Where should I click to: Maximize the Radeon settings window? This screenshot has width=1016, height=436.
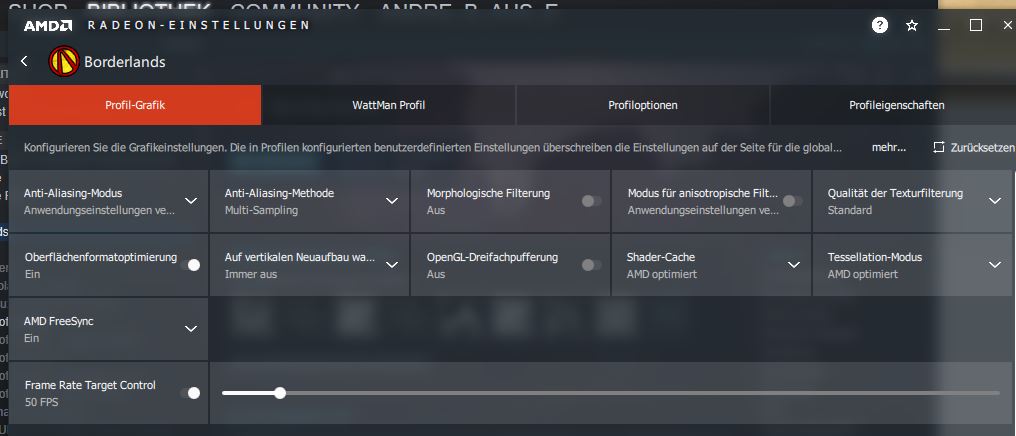976,25
